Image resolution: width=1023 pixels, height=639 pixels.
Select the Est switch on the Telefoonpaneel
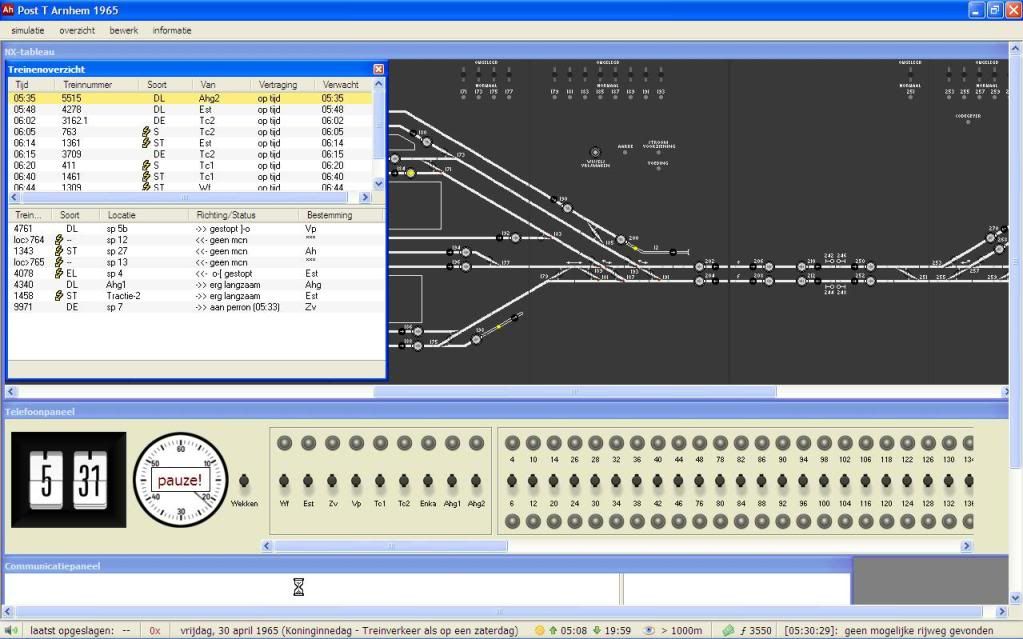(x=308, y=481)
